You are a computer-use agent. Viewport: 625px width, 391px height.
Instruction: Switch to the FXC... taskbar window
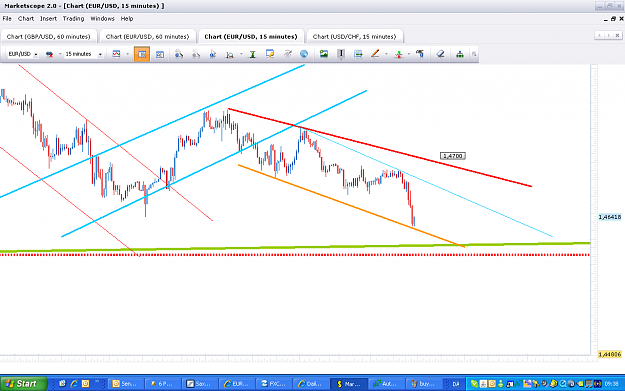pos(274,384)
